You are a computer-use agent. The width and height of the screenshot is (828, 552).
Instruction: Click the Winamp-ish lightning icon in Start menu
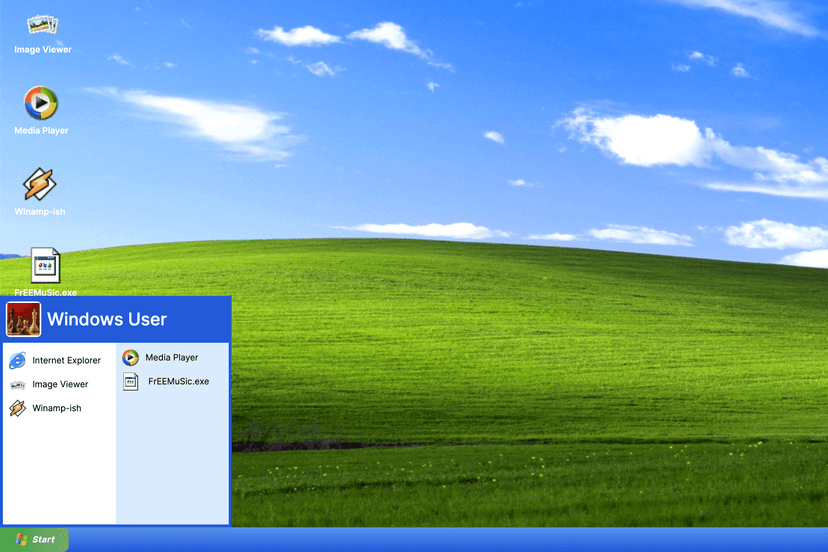(17, 408)
